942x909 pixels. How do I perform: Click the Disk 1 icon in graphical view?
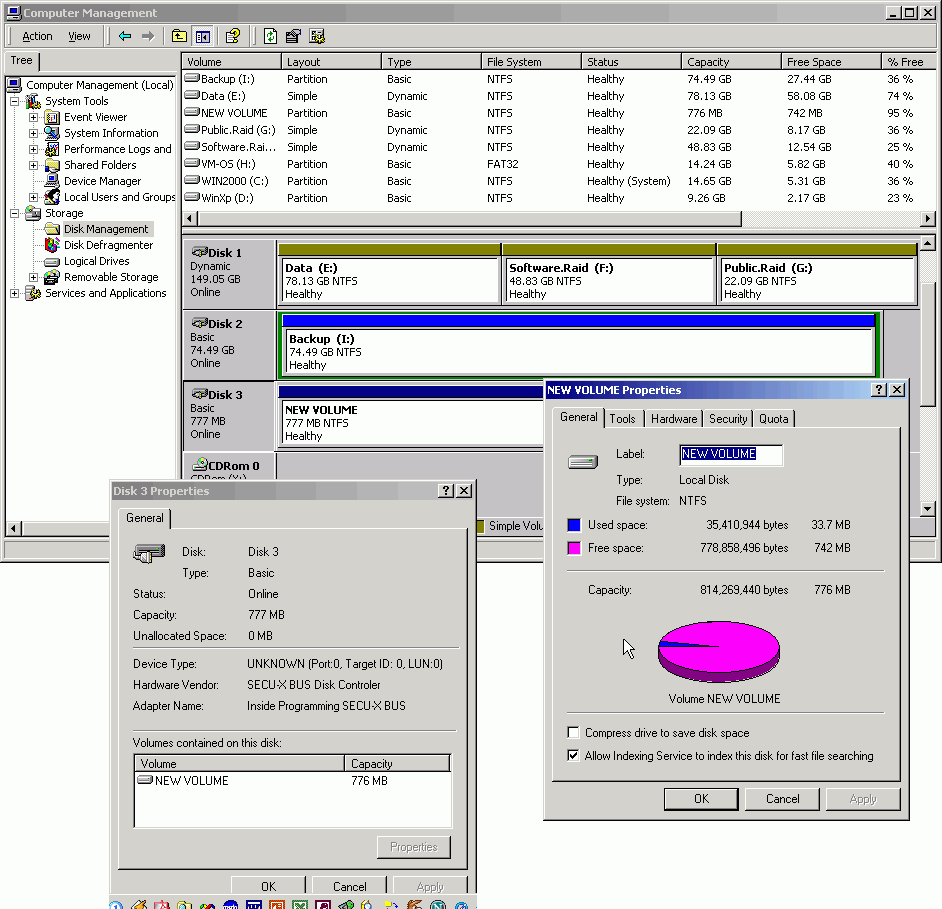[x=200, y=253]
